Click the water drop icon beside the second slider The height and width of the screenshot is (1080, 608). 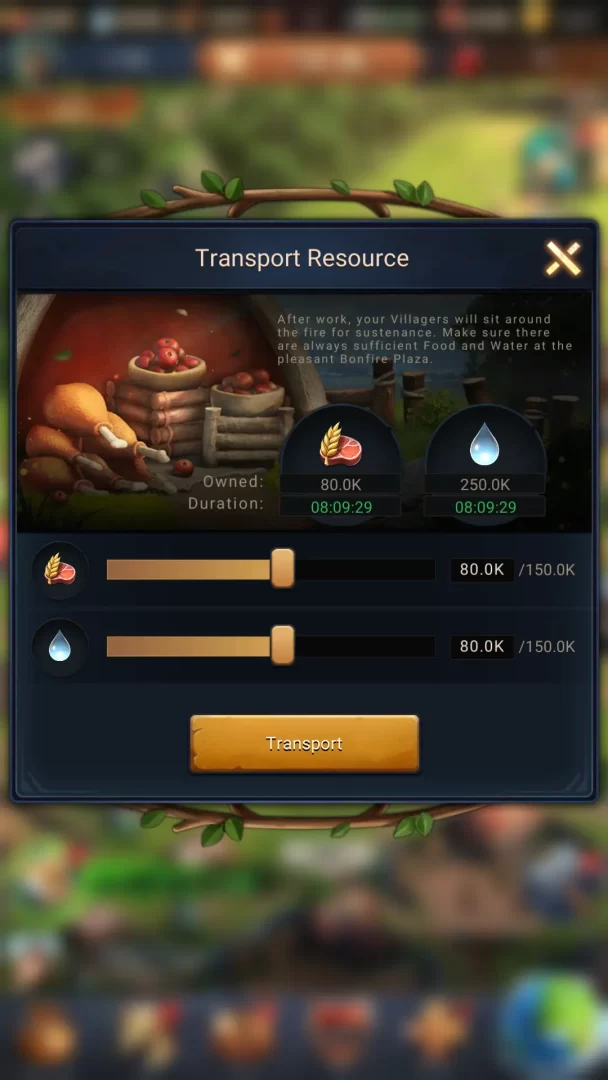[60, 647]
